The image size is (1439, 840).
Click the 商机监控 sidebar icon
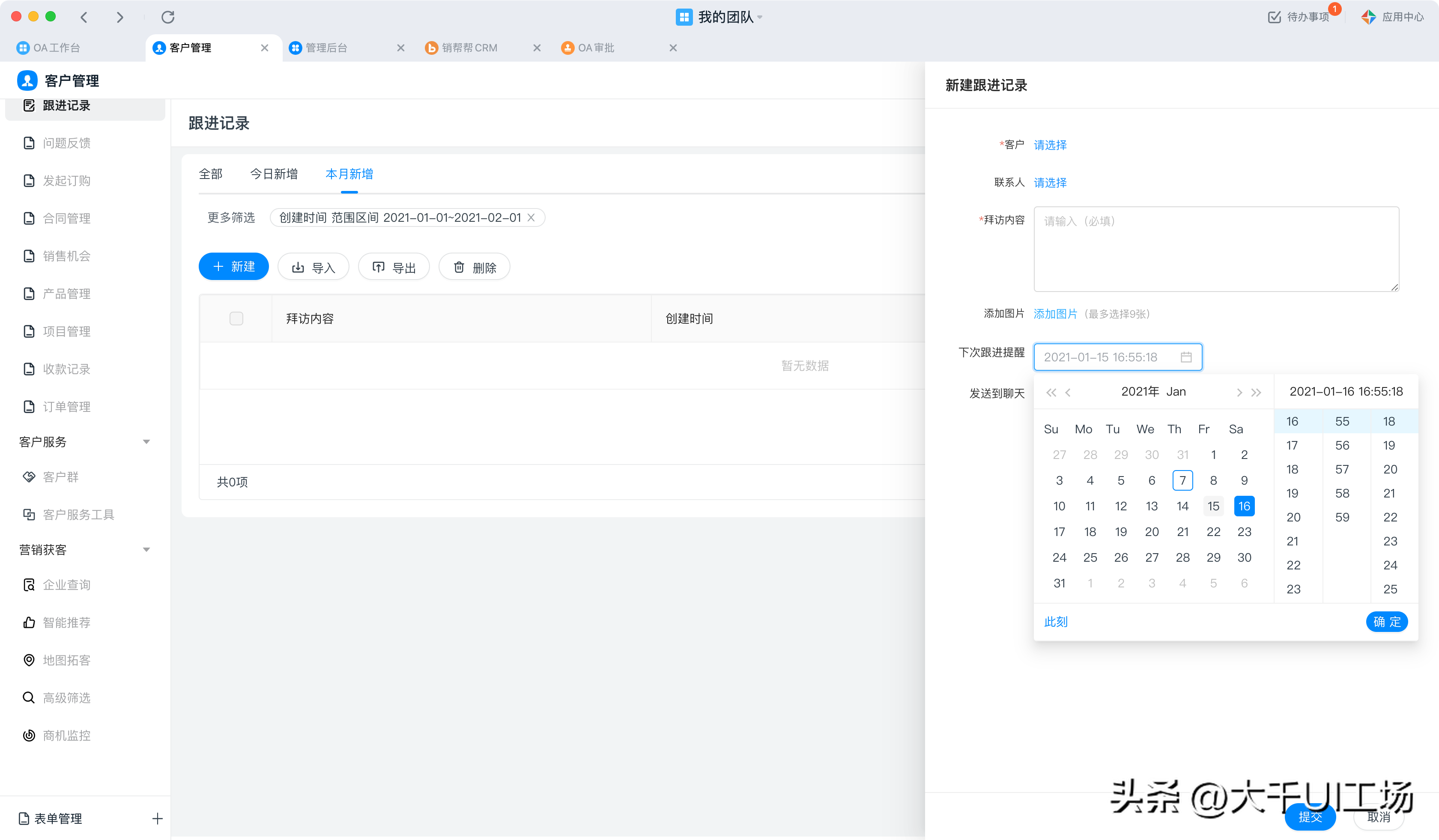[x=29, y=736]
